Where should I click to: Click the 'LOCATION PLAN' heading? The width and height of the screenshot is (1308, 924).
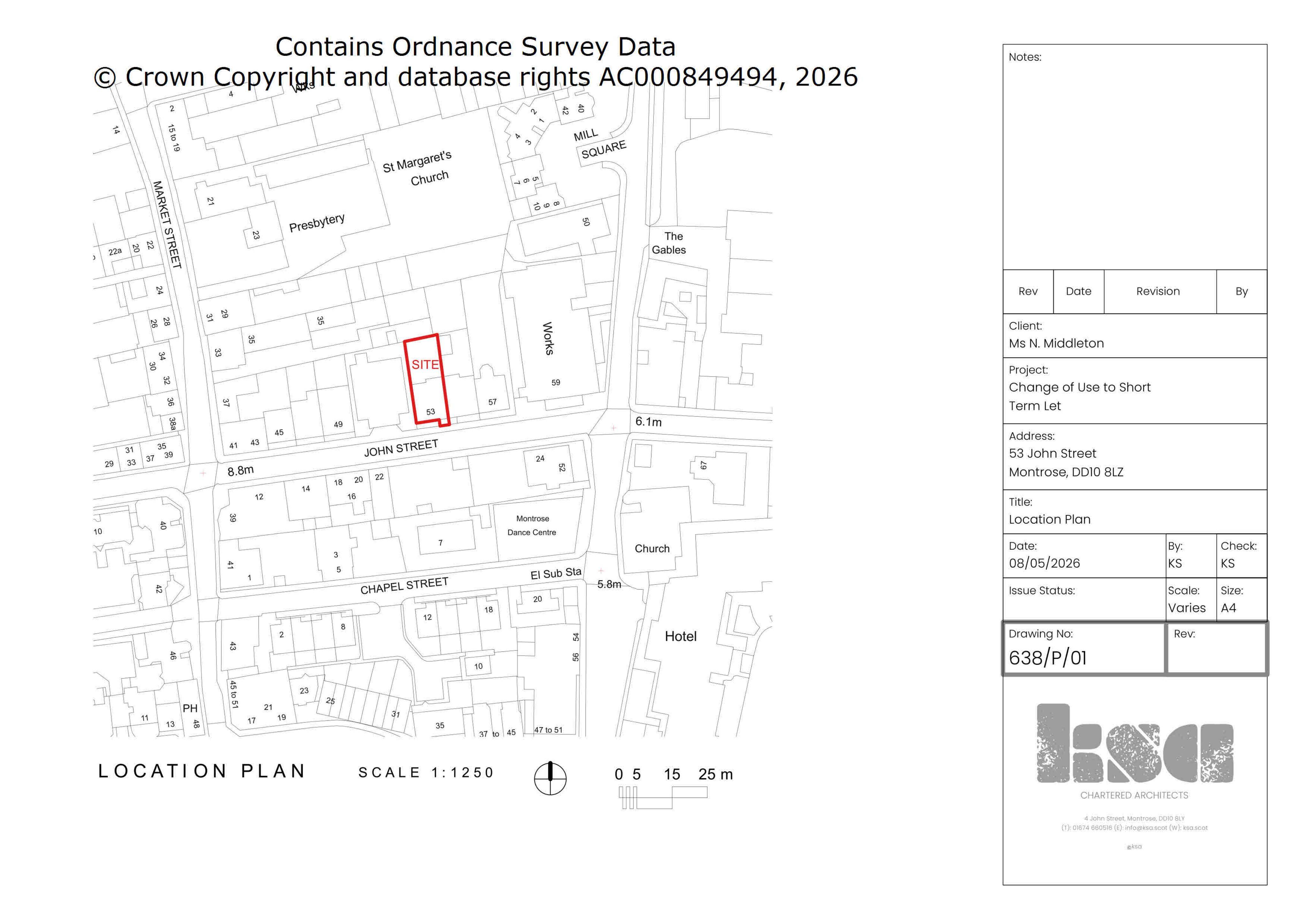tap(202, 771)
